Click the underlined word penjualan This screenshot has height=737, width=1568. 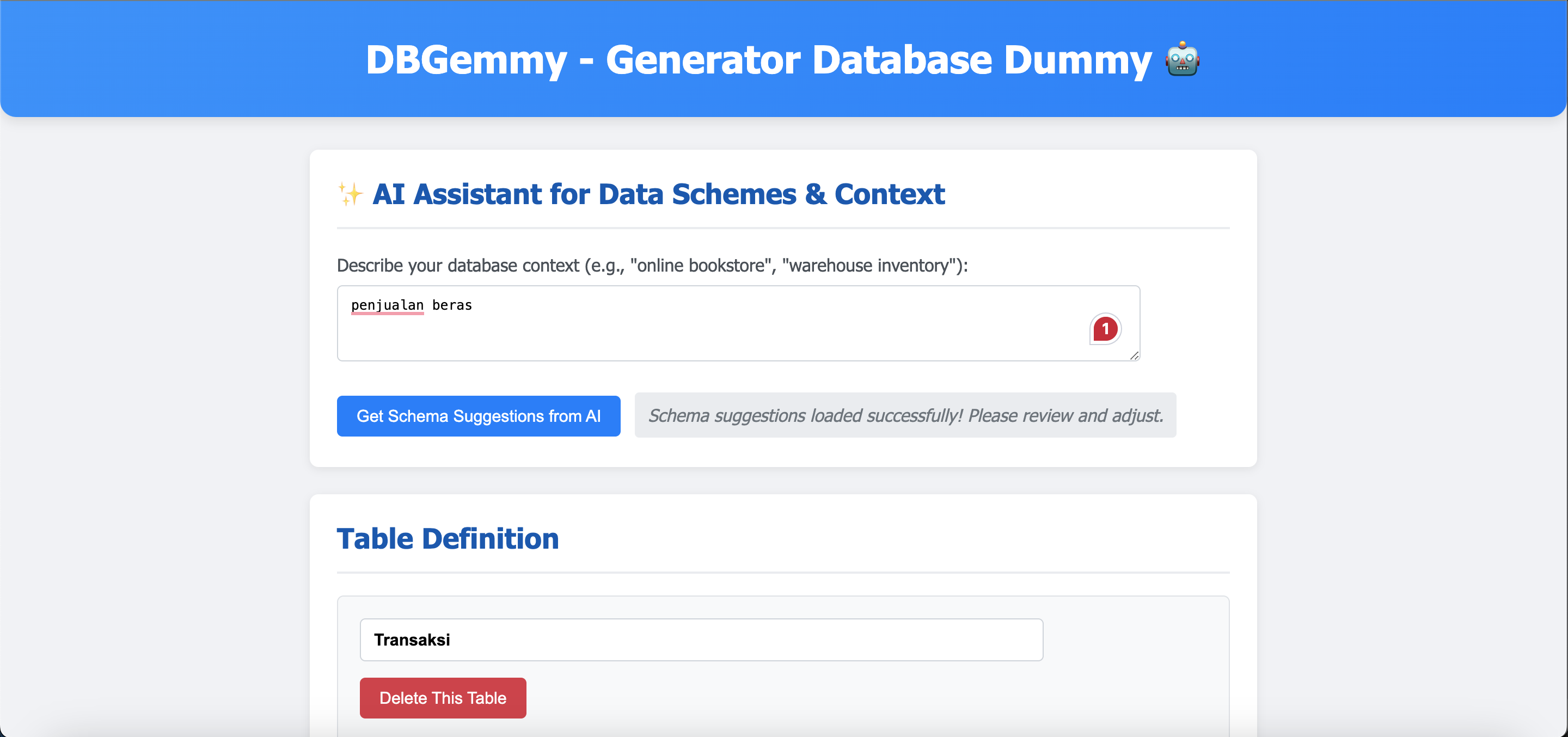387,305
